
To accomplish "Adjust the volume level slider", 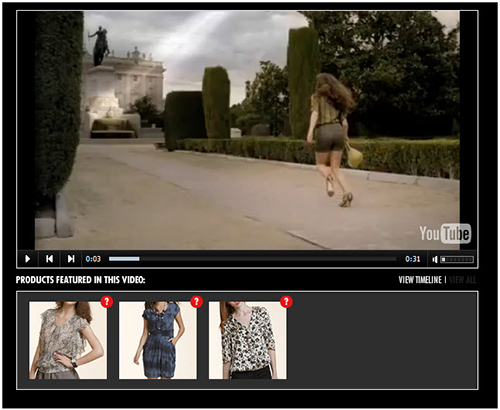I will (457, 259).
